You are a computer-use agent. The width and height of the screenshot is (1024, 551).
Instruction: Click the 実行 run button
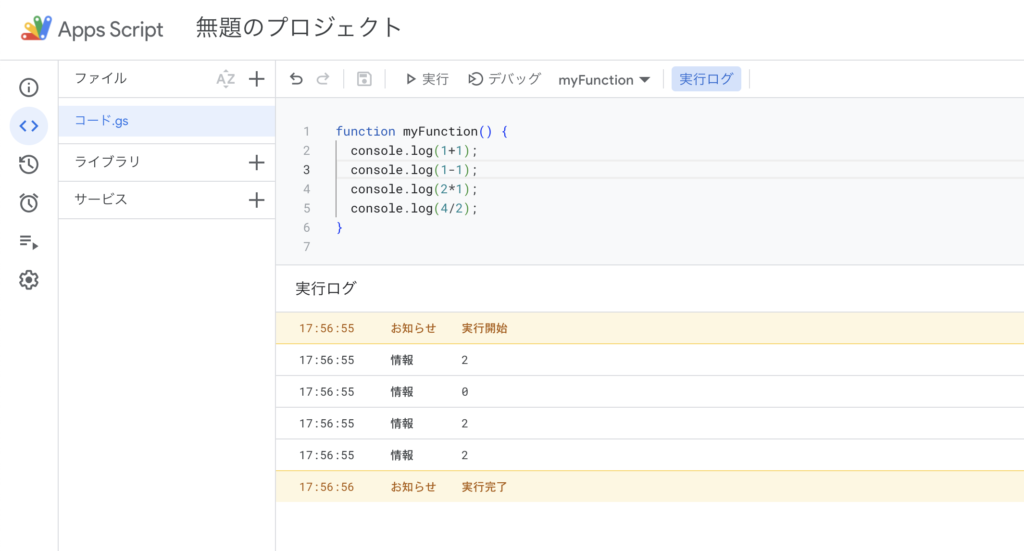tap(427, 79)
